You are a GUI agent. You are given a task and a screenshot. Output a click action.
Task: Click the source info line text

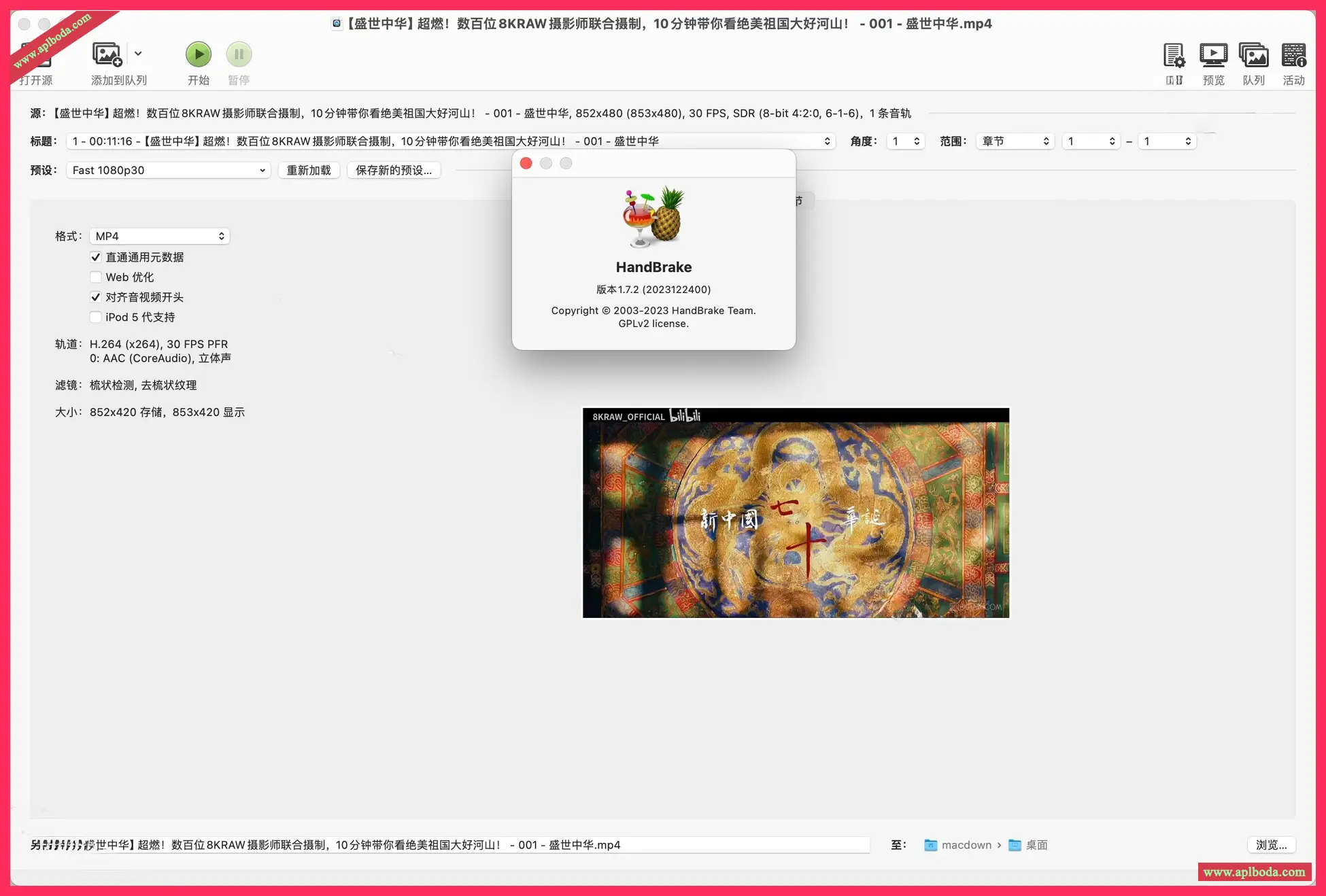471,114
